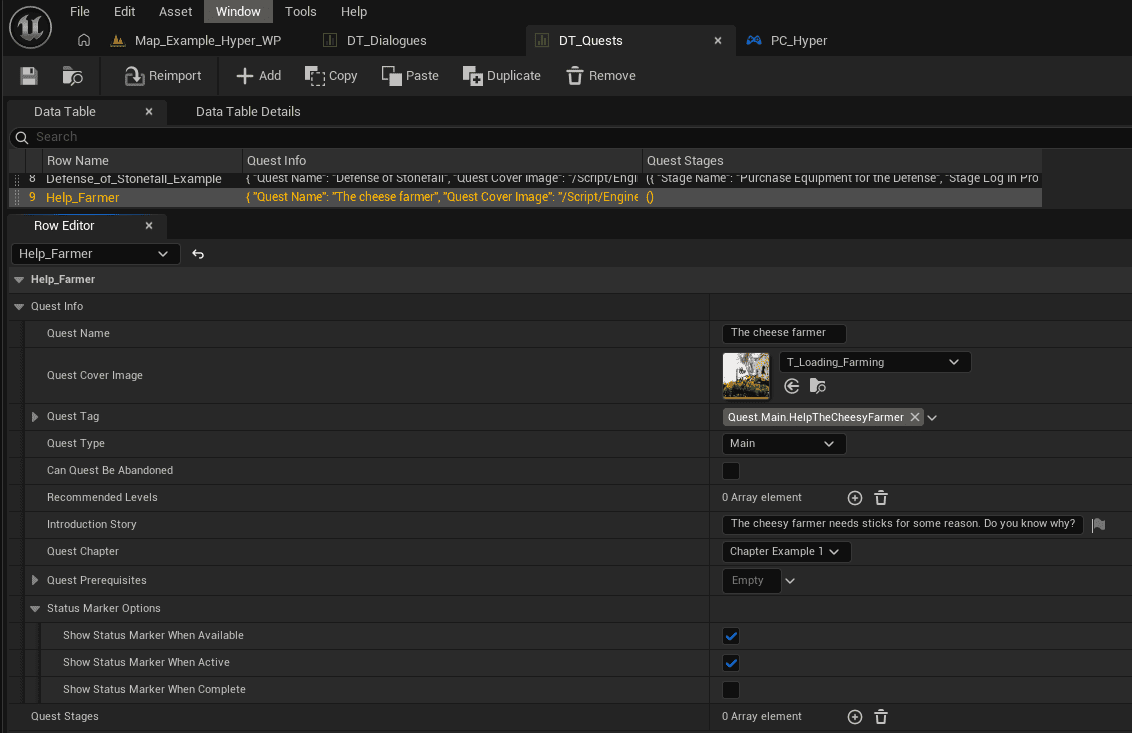Remove the Quest.Main.HelpTheCheesyFarmer tag
Image resolution: width=1132 pixels, height=733 pixels.
click(x=915, y=417)
